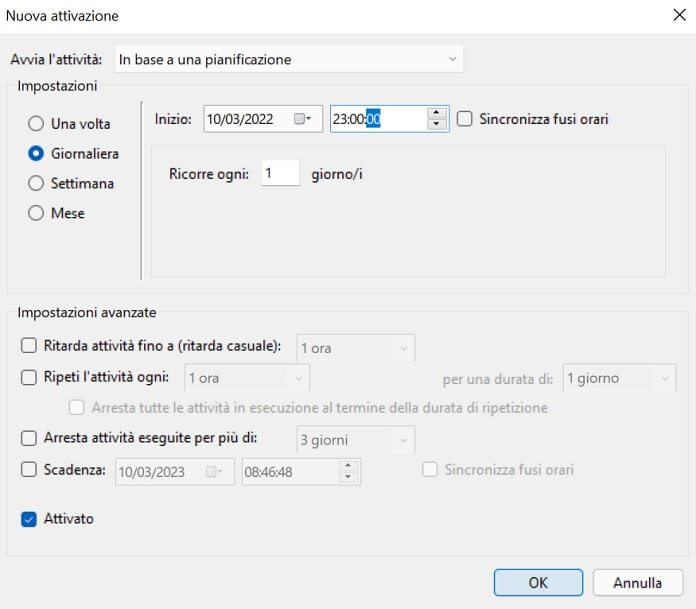
Task: Open the 3 giorni stop-task dropdown
Action: point(356,440)
